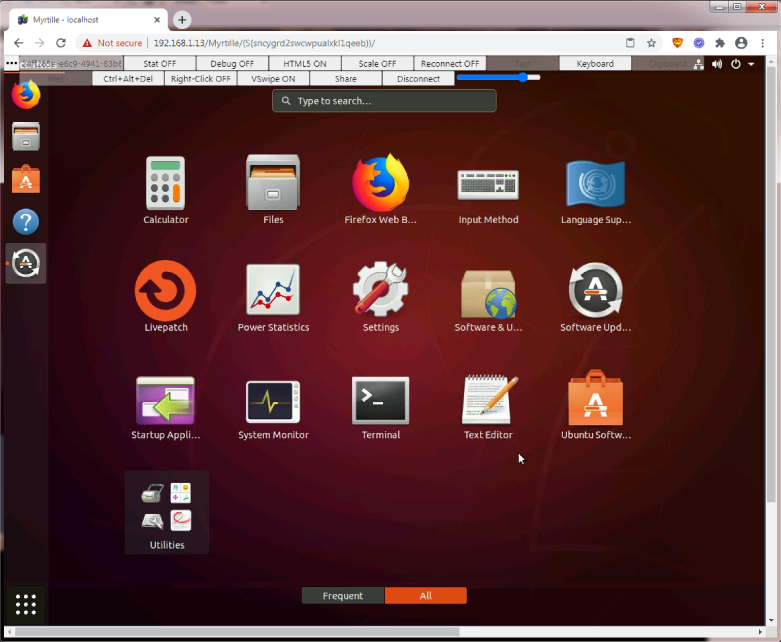This screenshot has height=642, width=781.
Task: Click Files icon in the Ubuntu dock
Action: coord(26,136)
